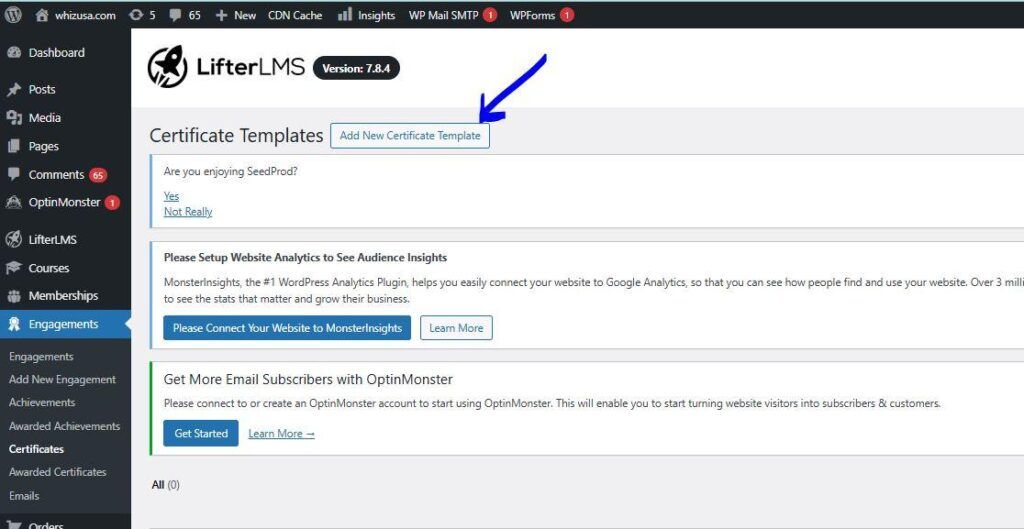Click the Engagements ribbon icon
This screenshot has width=1024, height=529.
pyautogui.click(x=14, y=325)
